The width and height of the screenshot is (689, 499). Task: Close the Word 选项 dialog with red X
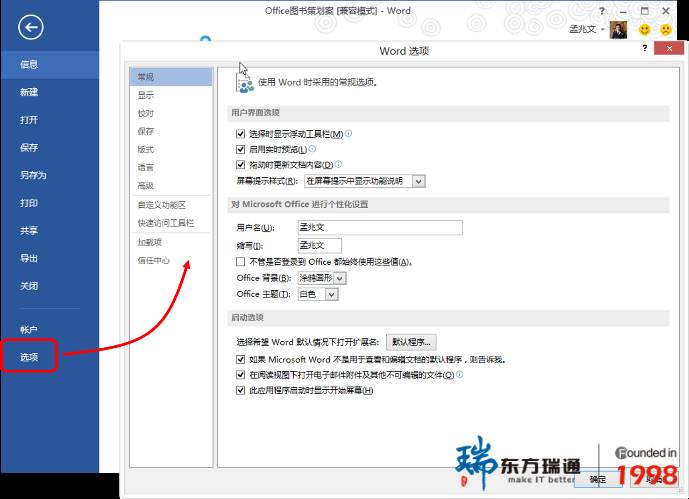(x=669, y=48)
